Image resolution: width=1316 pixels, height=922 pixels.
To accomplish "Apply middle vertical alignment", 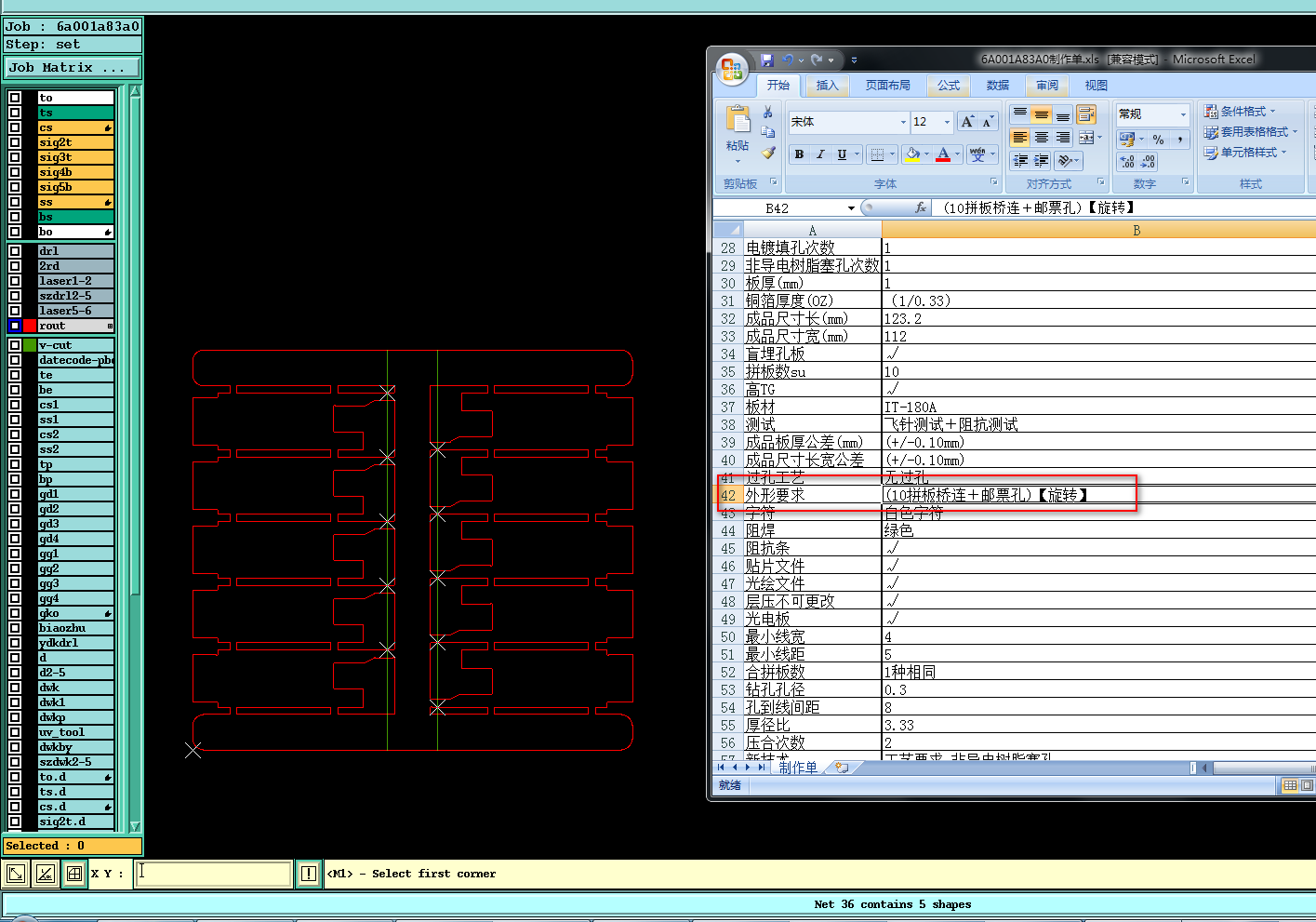I will point(1042,114).
